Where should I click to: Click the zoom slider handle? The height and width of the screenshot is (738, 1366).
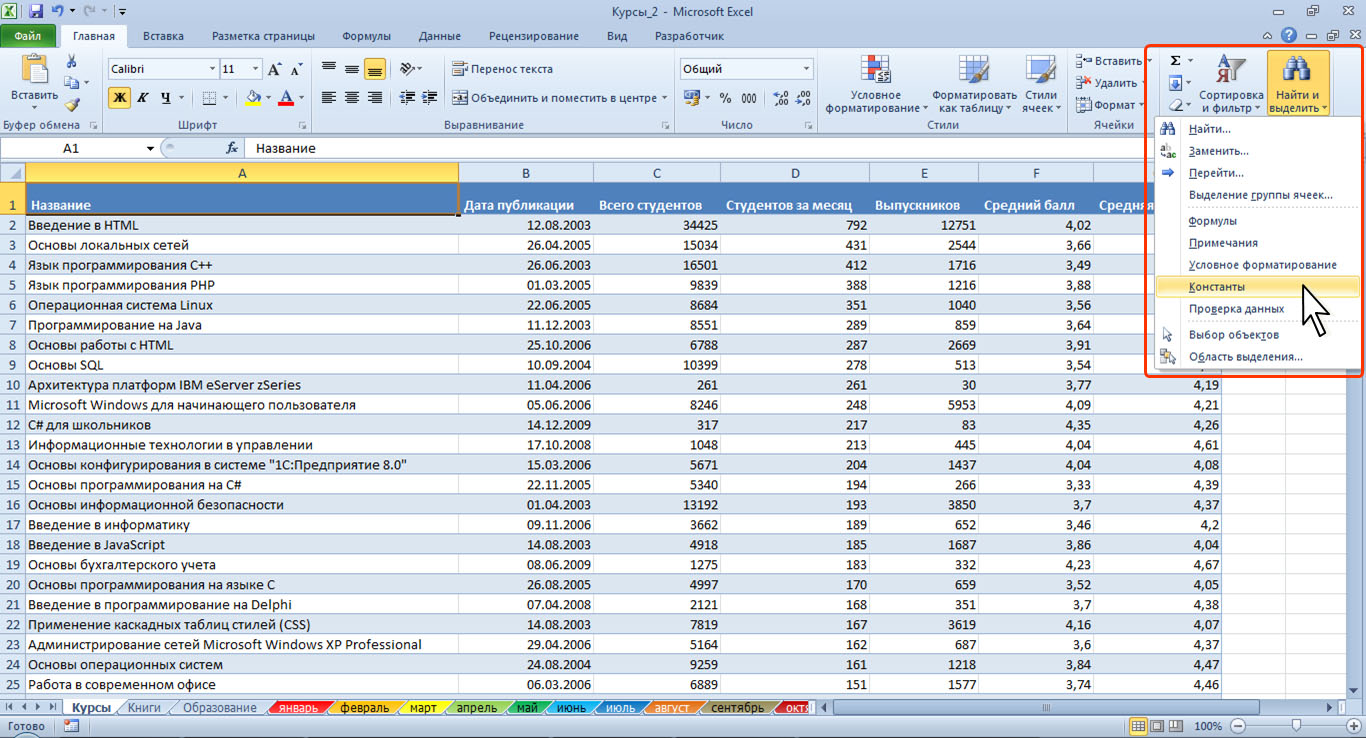(x=1296, y=726)
